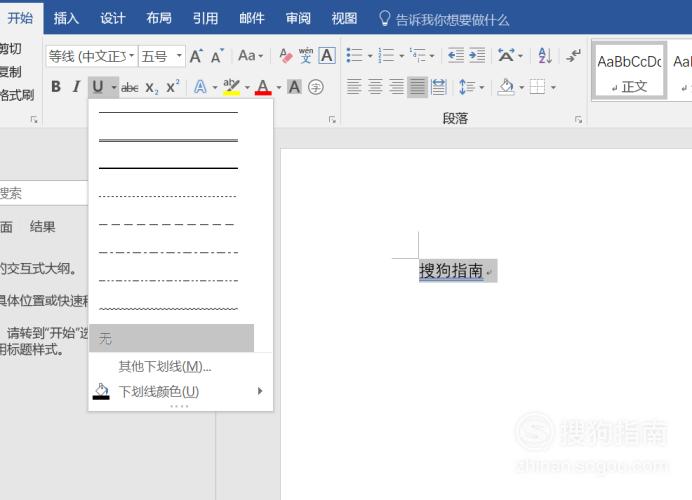Show or hide paragraph marks

point(574,56)
